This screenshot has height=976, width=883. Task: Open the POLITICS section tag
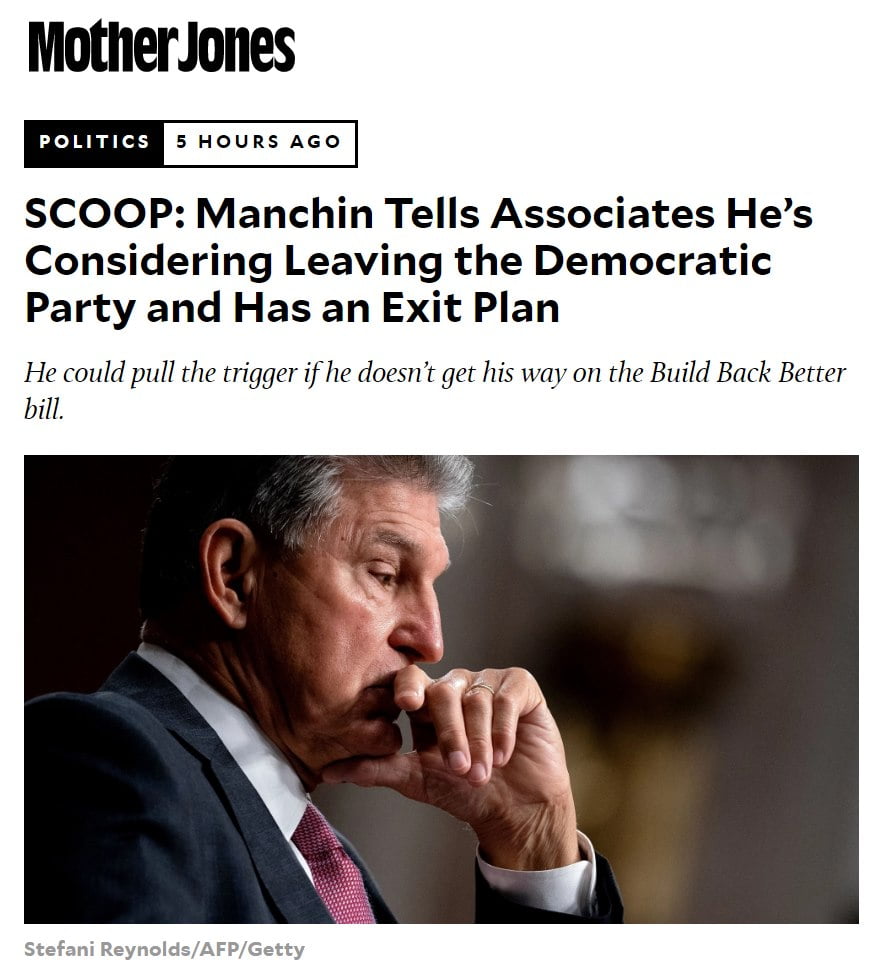coord(94,142)
